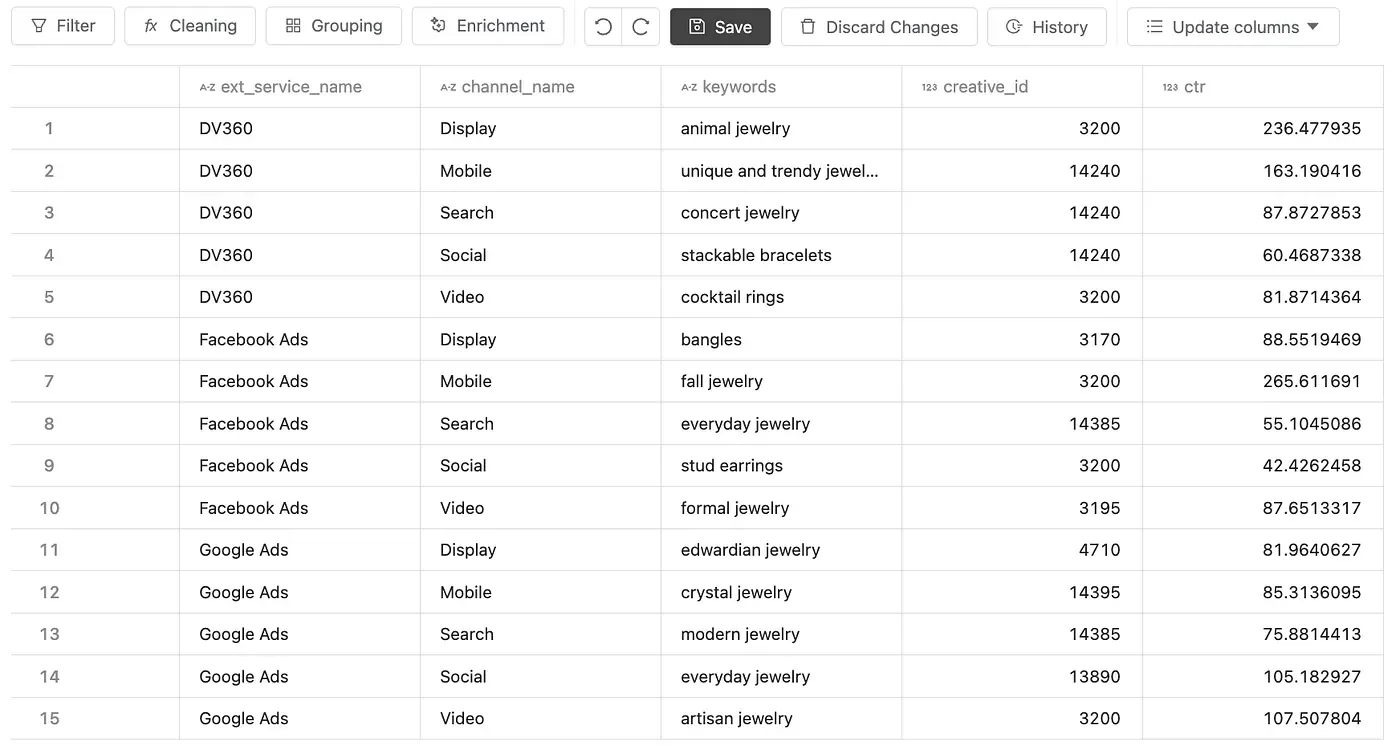
Task: Open the Grouping tool
Action: click(x=334, y=26)
